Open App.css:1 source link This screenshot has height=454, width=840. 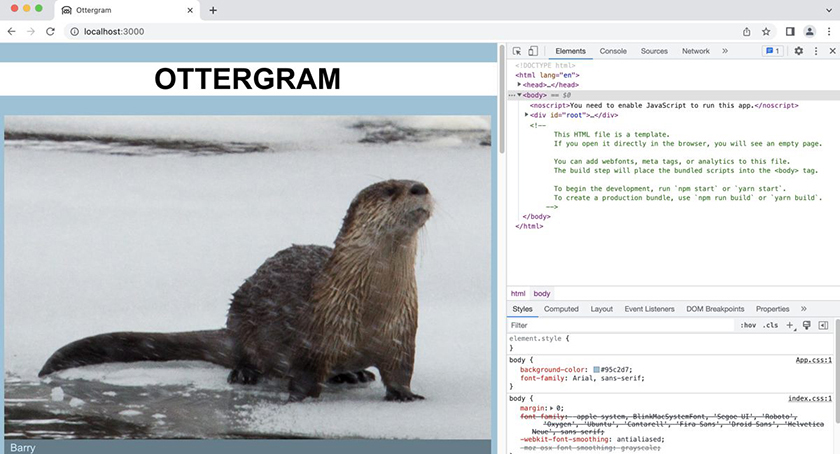[x=813, y=360]
